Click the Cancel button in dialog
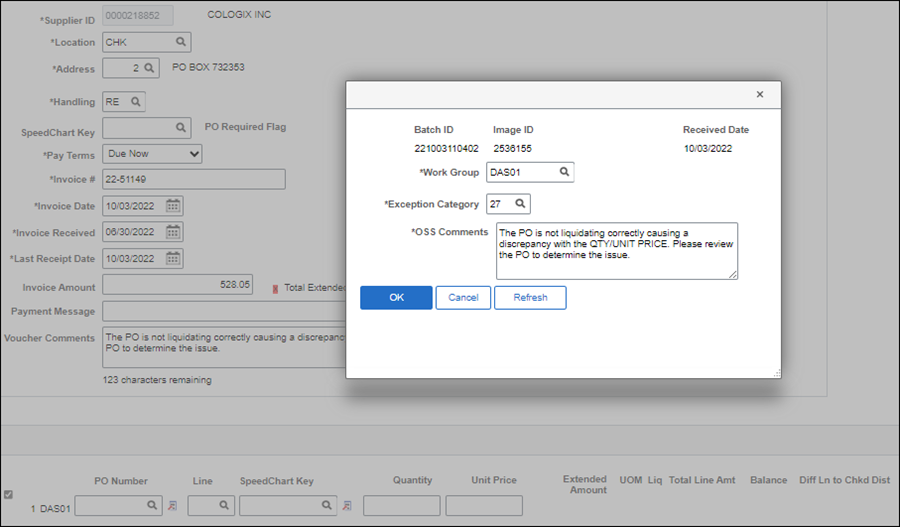 [463, 297]
